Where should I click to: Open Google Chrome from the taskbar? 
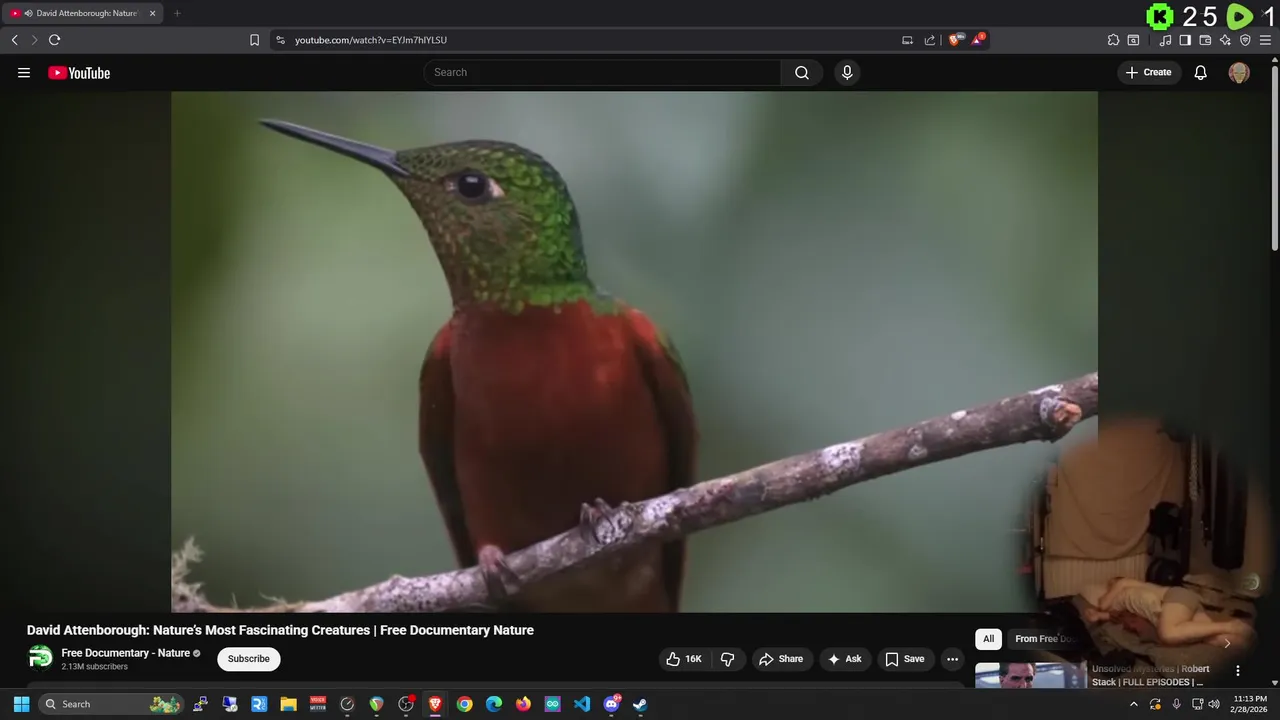point(465,704)
